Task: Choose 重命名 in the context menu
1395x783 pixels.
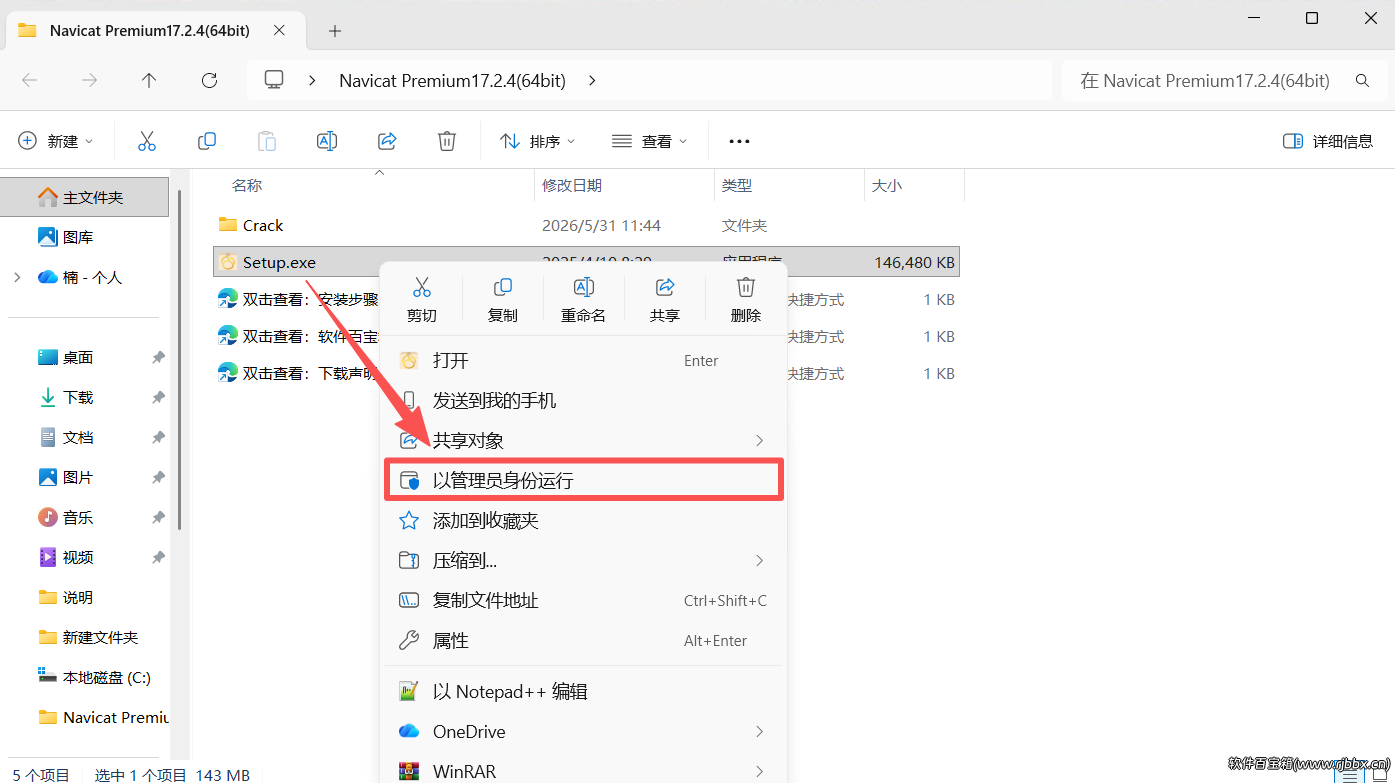Action: (584, 300)
